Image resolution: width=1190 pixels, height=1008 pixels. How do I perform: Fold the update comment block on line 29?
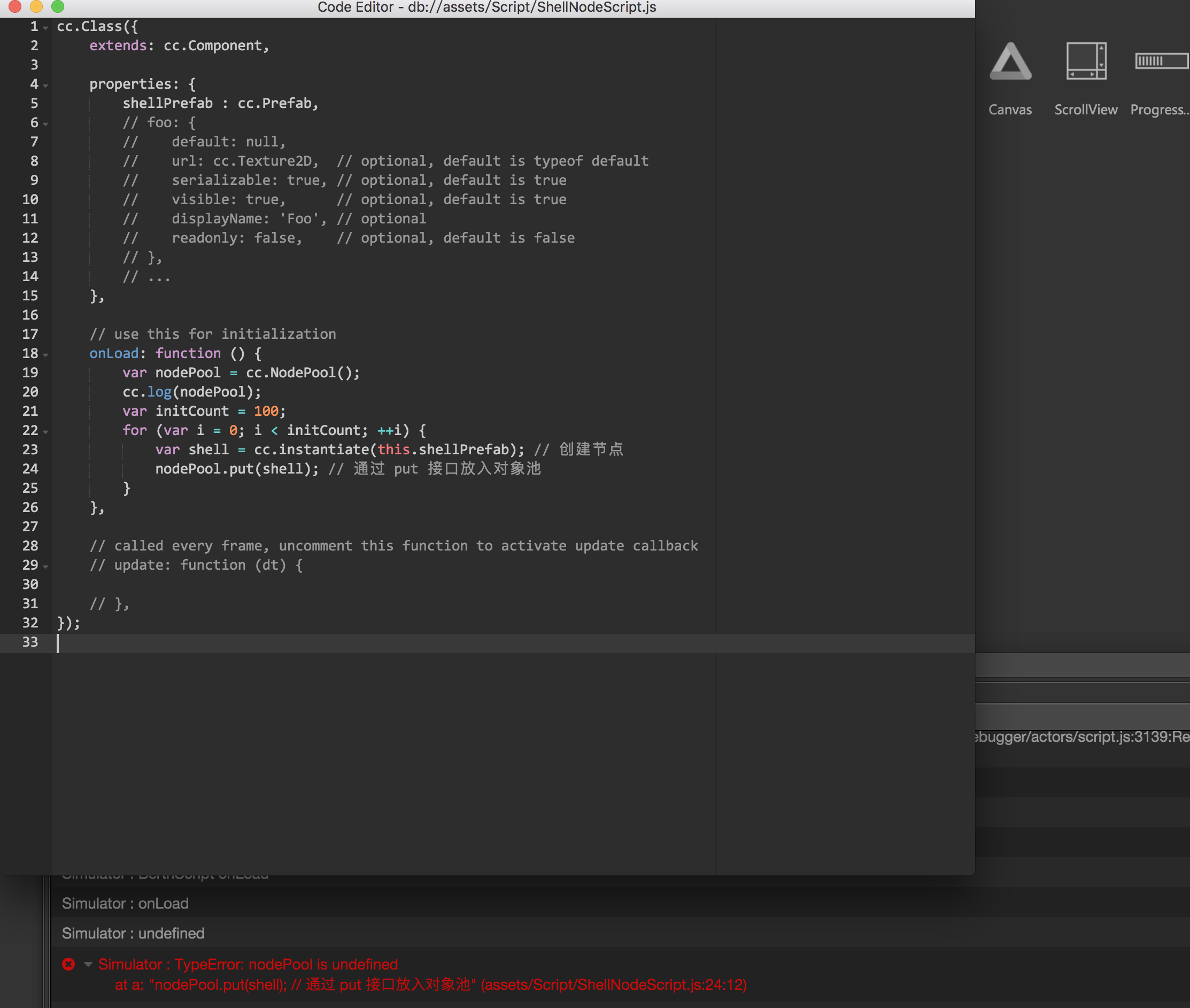[x=46, y=567]
